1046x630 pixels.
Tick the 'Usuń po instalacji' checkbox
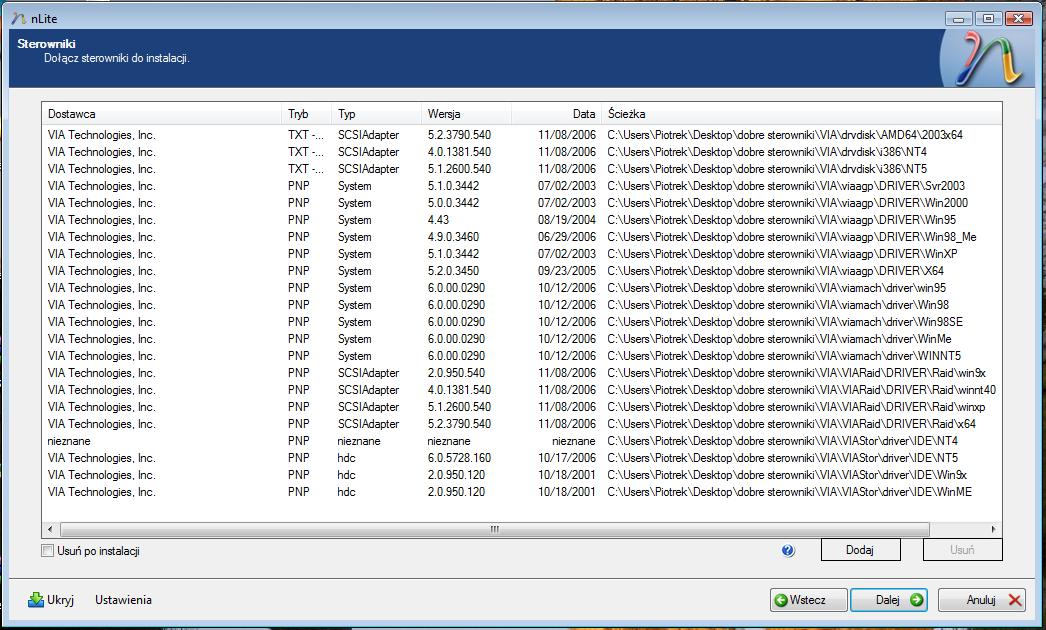tap(47, 551)
